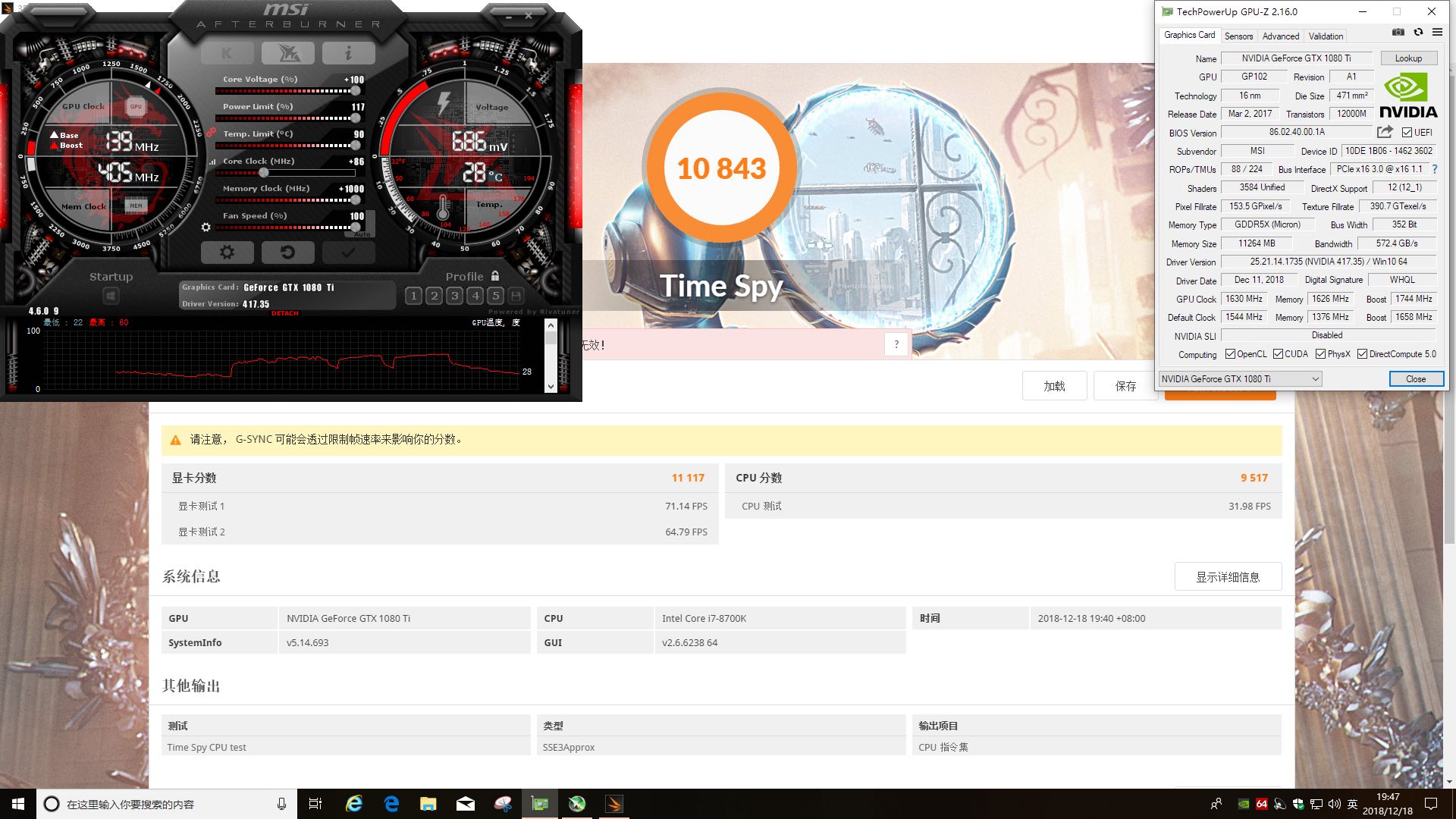Open the Windows Start menu
The width and height of the screenshot is (1456, 819).
(x=18, y=804)
